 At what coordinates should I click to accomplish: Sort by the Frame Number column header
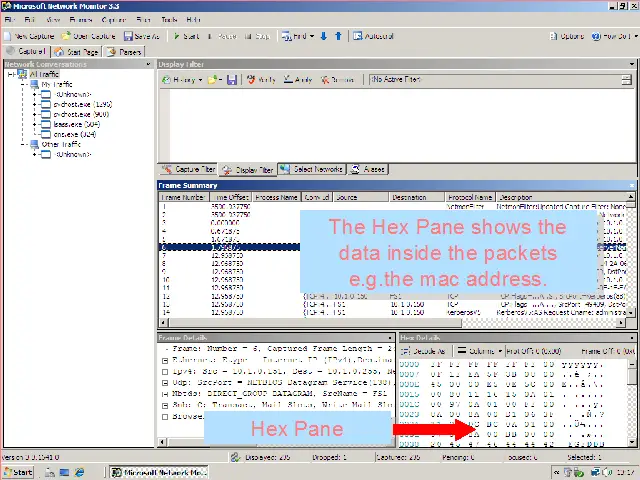pyautogui.click(x=183, y=197)
